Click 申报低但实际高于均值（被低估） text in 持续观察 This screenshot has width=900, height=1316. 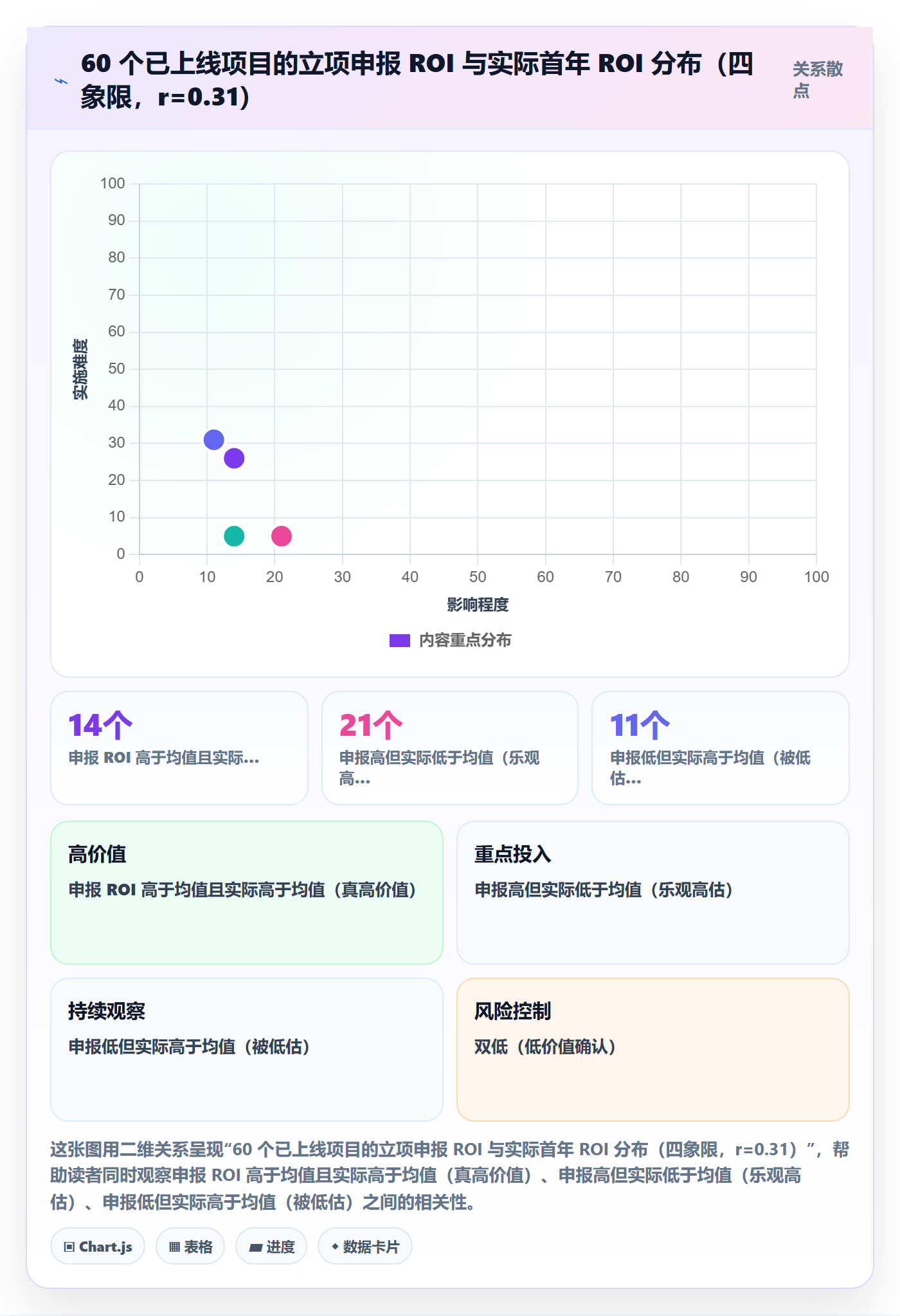190,1047
